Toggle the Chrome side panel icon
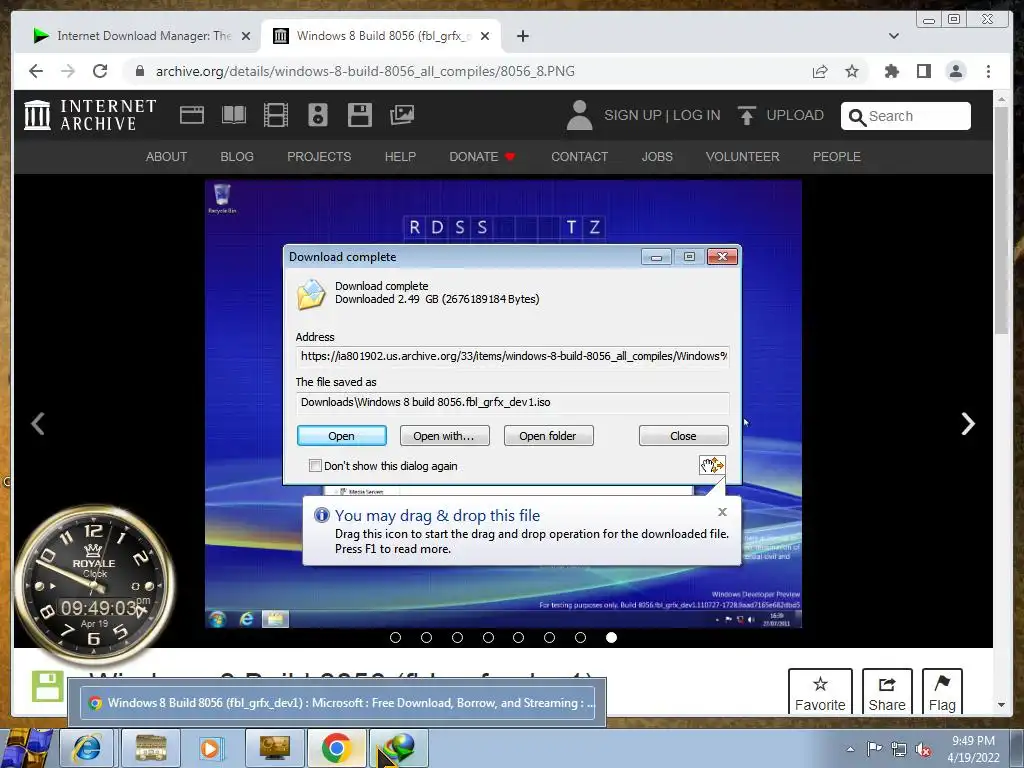 (x=923, y=71)
